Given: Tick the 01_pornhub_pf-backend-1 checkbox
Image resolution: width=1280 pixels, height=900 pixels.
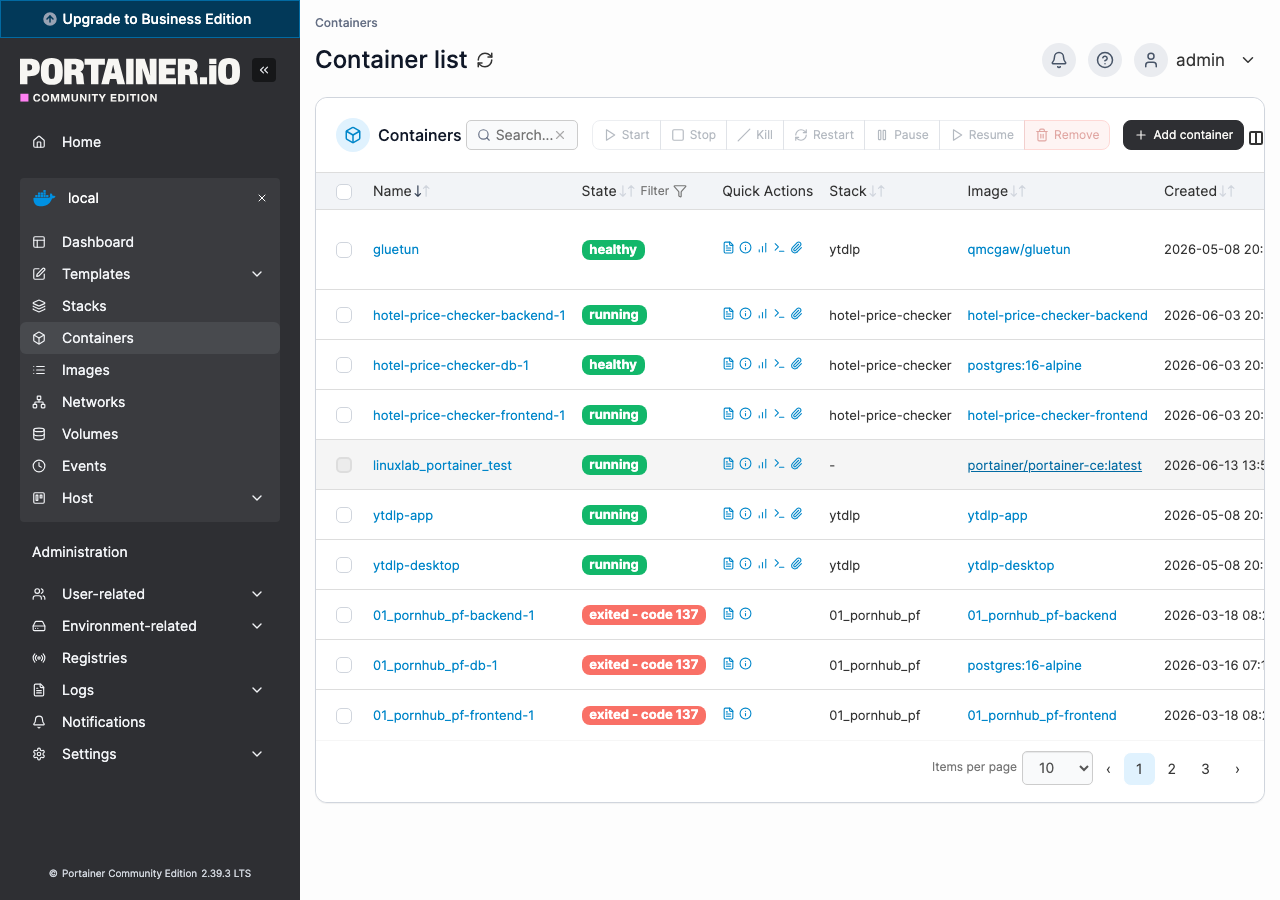Looking at the screenshot, I should pyautogui.click(x=344, y=615).
